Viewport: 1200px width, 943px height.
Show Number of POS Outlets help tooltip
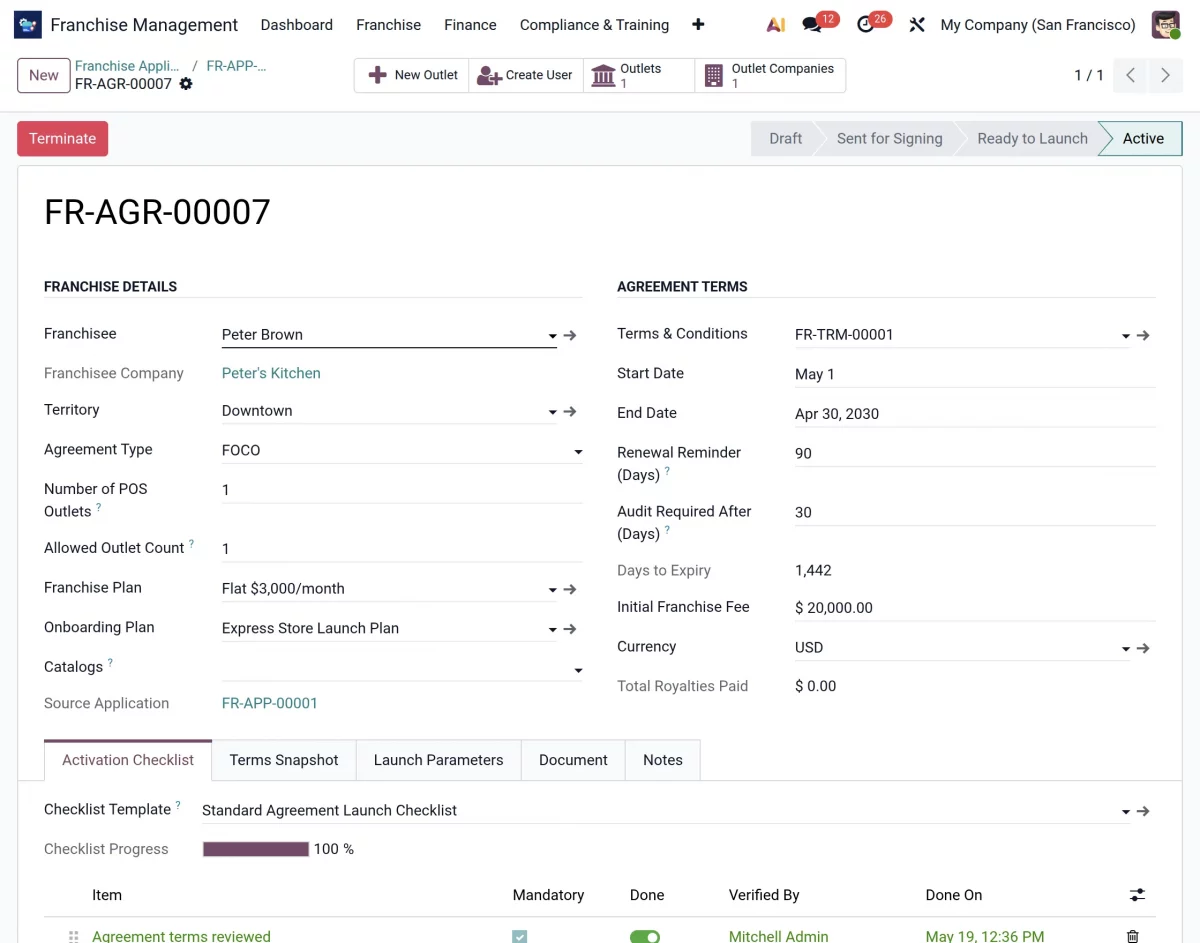tap(98, 508)
